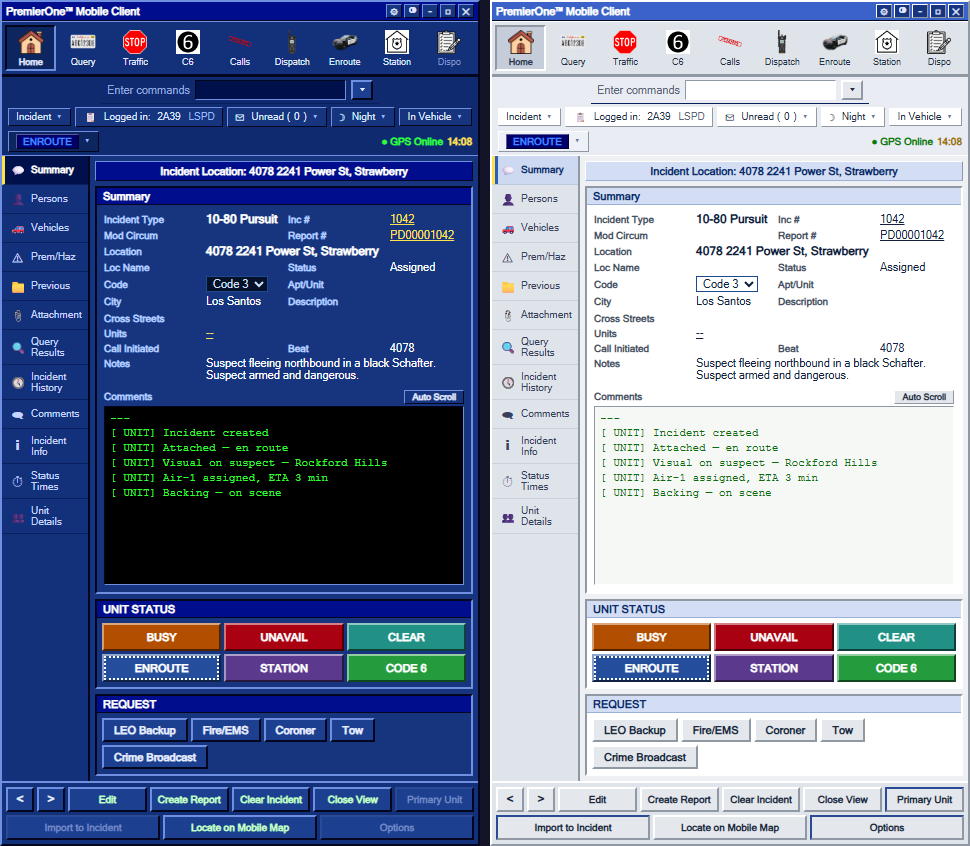Open Unread (0) dropdown in dark window
Viewport: 970px width, 846px height.
[277, 116]
